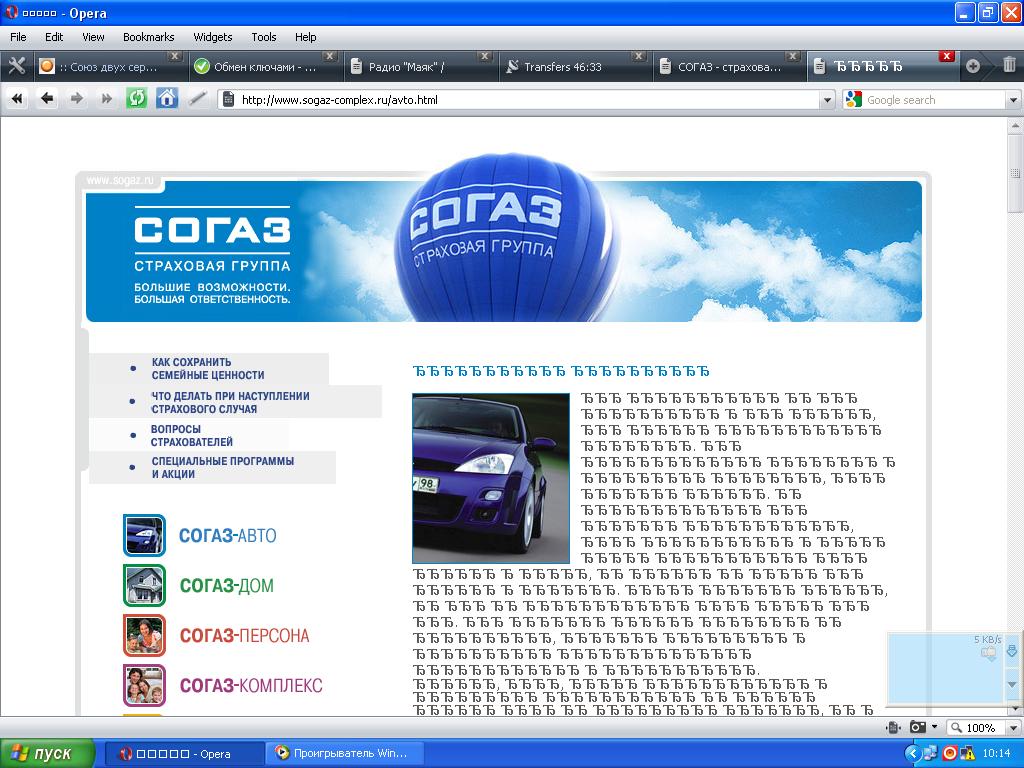The height and width of the screenshot is (768, 1024).
Task: Click the Google search input field
Action: tap(933, 100)
